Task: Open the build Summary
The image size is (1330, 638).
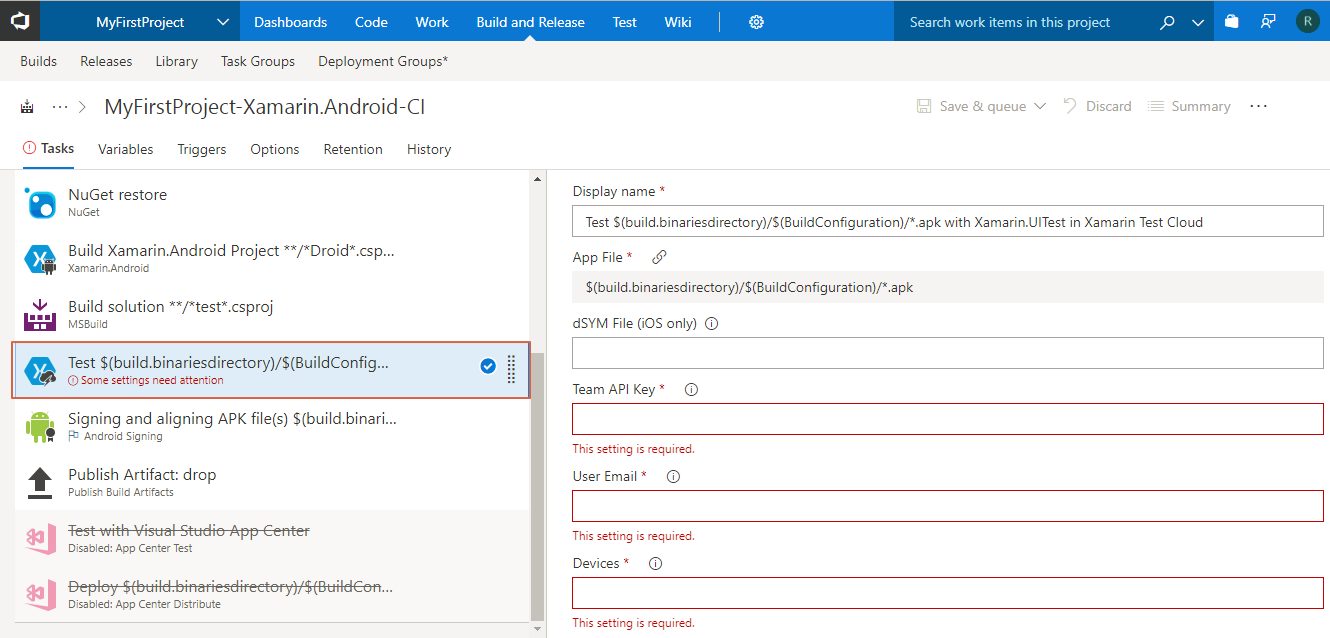Action: [1189, 106]
